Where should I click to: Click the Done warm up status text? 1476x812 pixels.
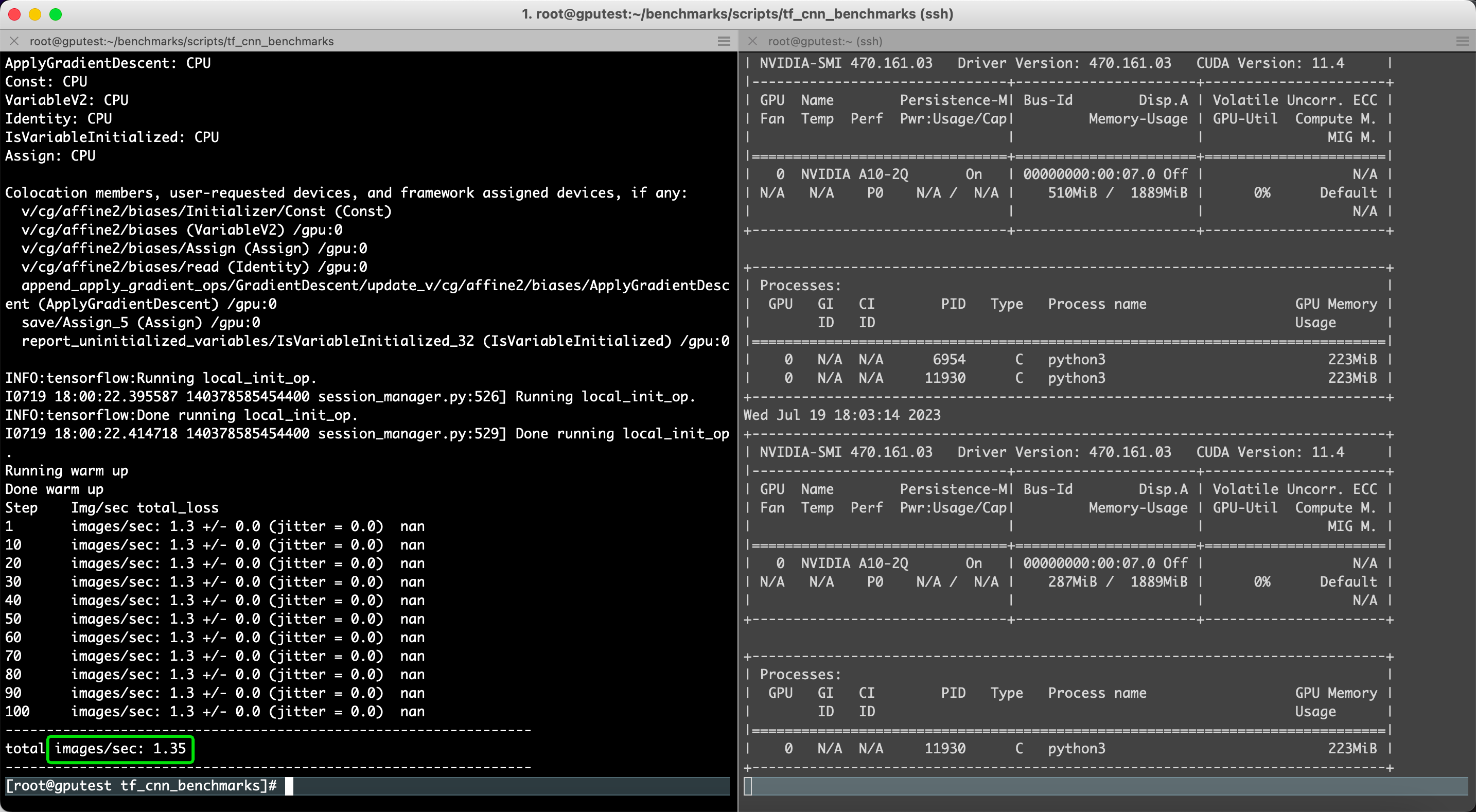click(54, 489)
